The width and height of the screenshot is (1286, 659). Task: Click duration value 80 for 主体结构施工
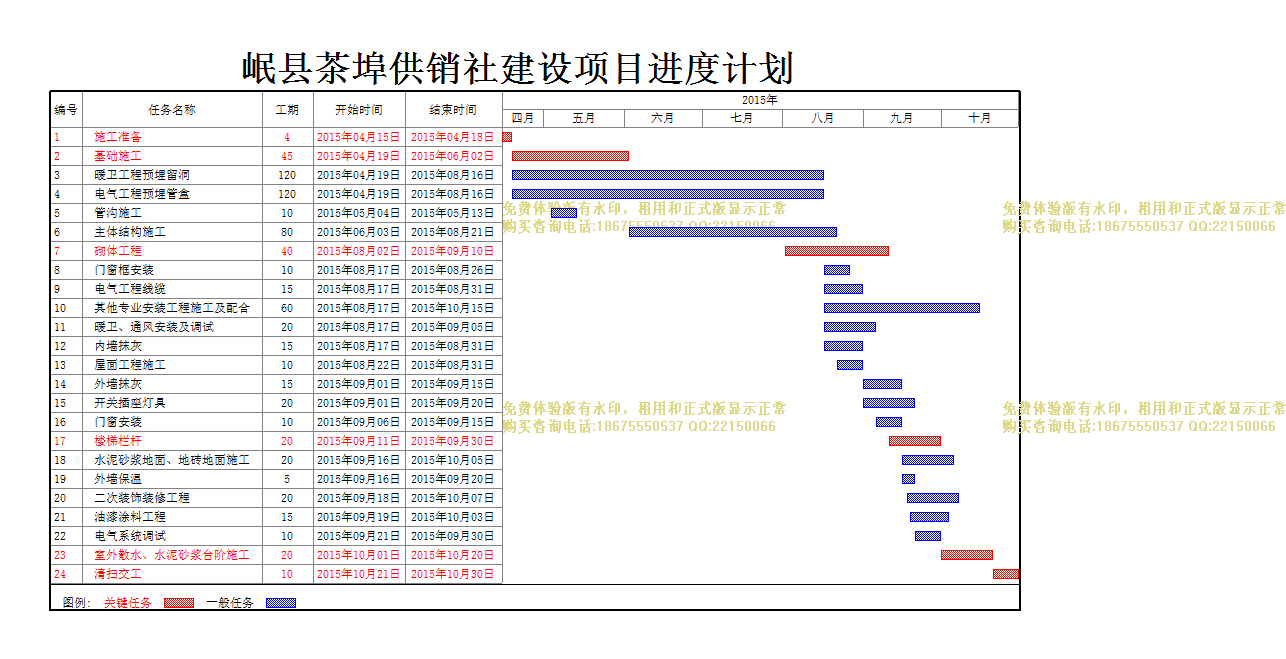pos(287,232)
